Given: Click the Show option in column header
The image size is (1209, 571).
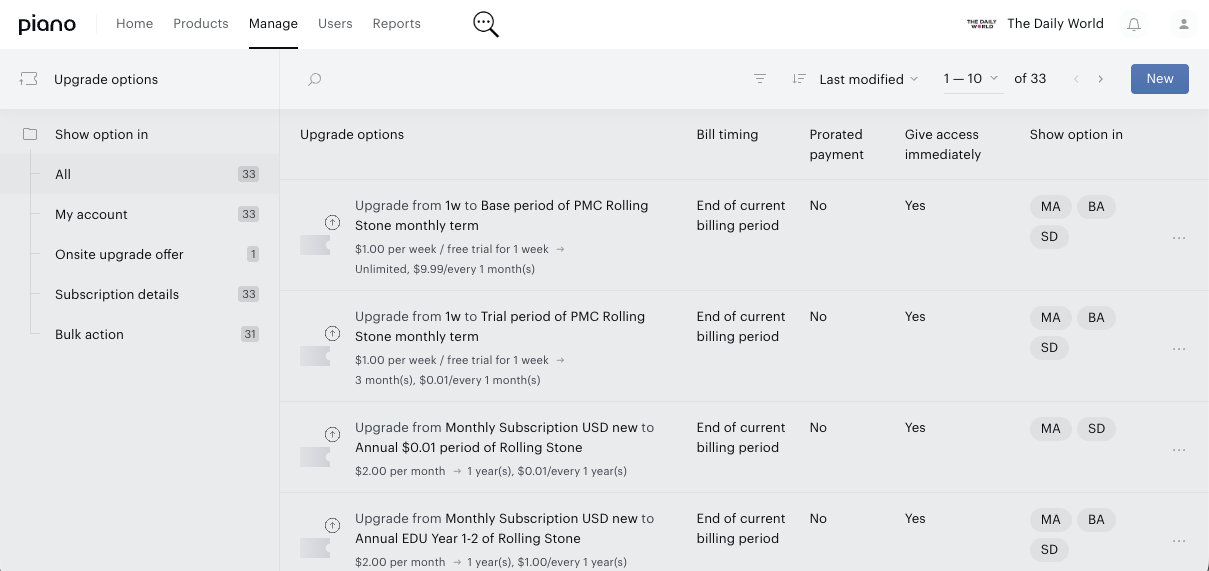Looking at the screenshot, I should [x=1076, y=134].
